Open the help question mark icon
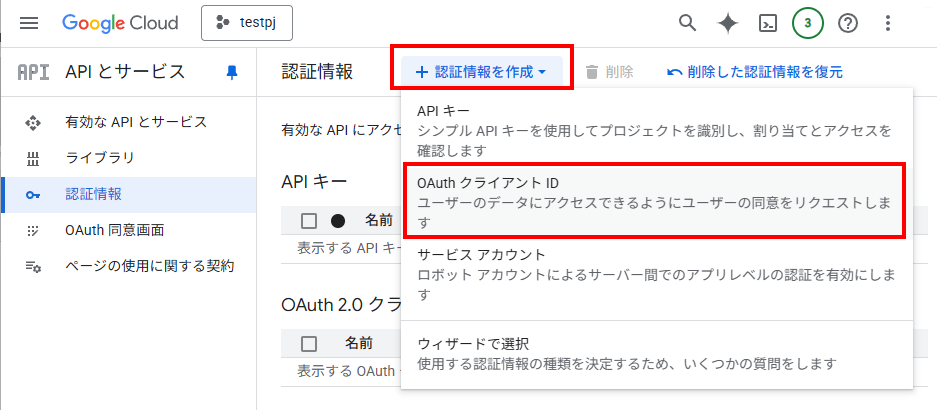Image resolution: width=937 pixels, height=410 pixels. 848,23
